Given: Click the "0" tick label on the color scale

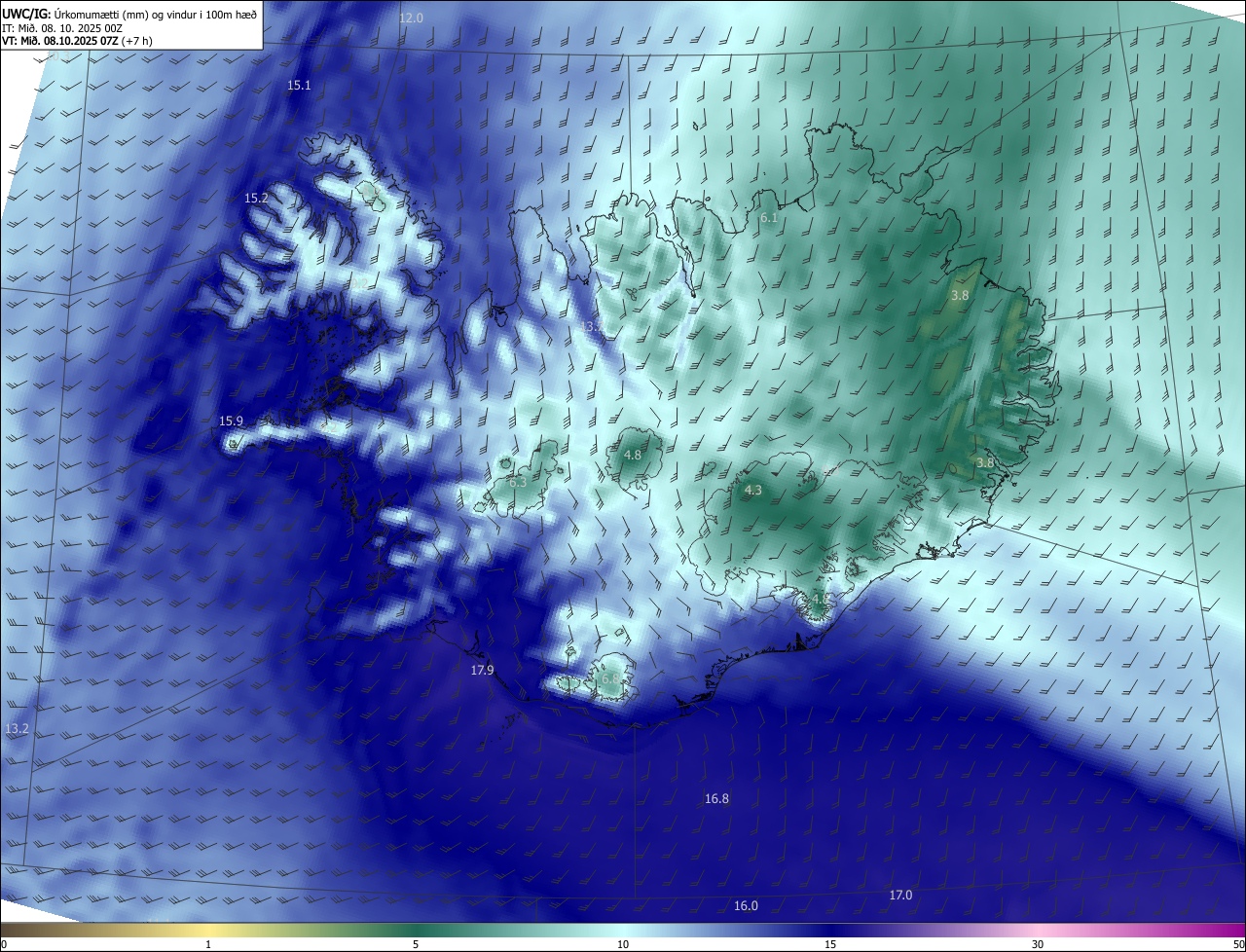Looking at the screenshot, I should tap(4, 945).
